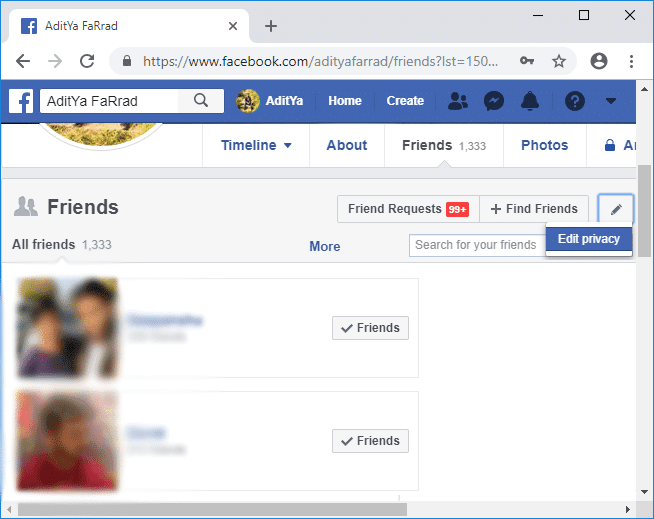Open the Notifications bell
This screenshot has height=519, width=654.
click(x=530, y=101)
